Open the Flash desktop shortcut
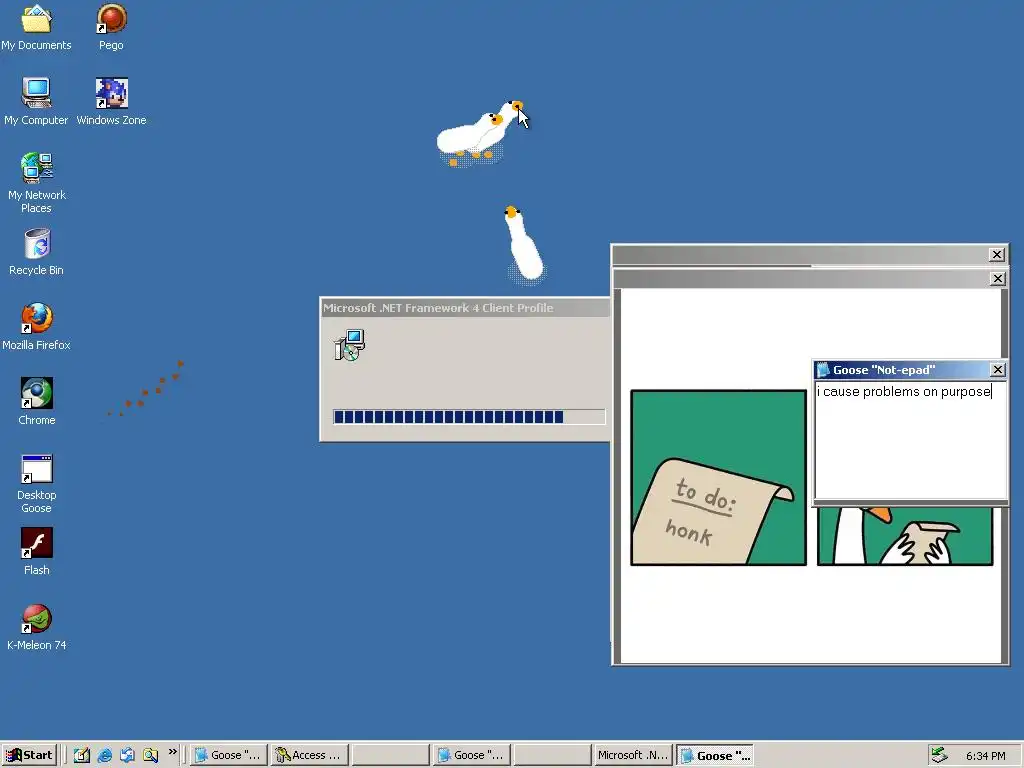Viewport: 1024px width, 768px height. coord(36,552)
